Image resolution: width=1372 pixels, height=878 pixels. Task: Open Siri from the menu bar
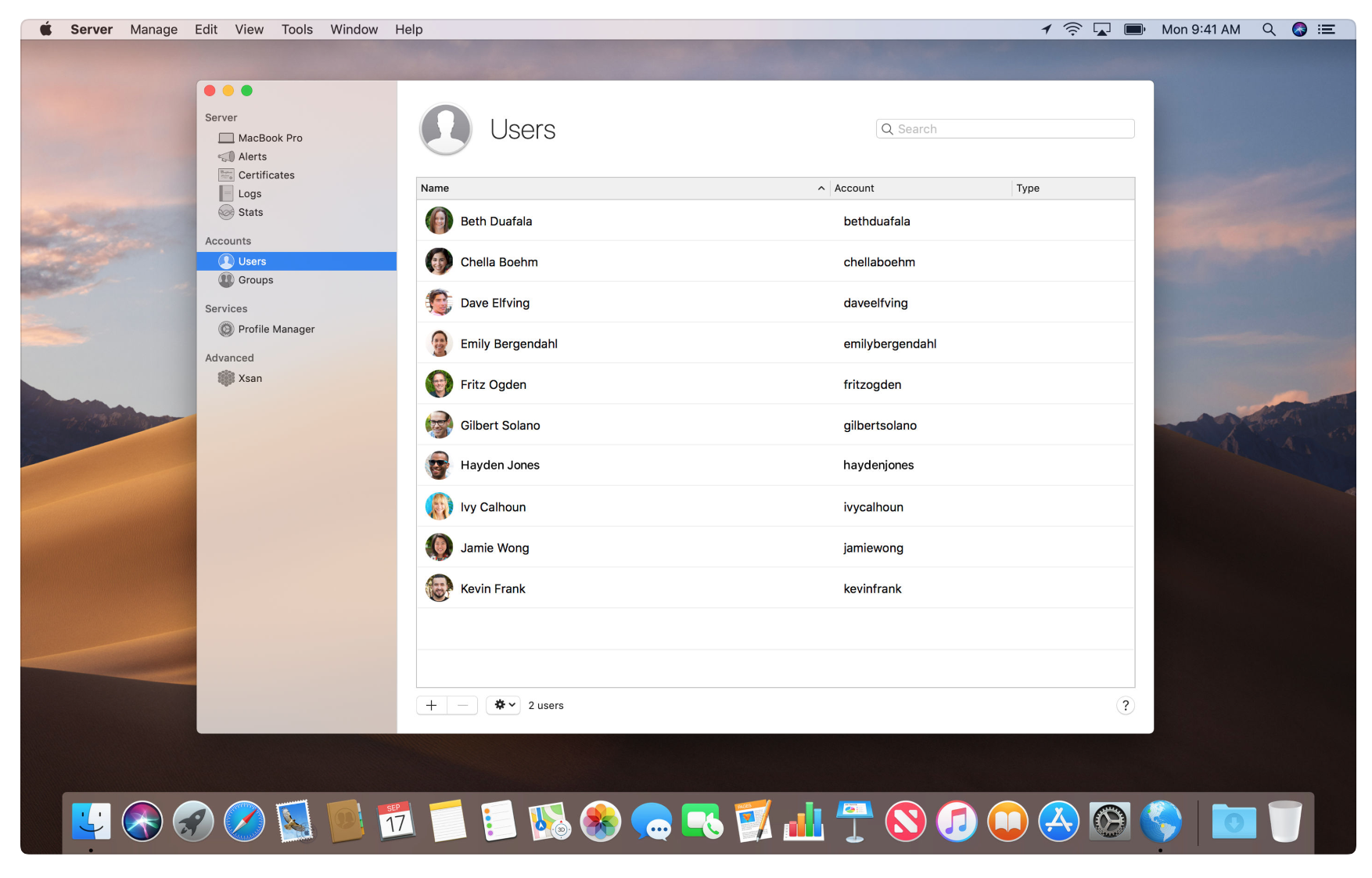1299,29
